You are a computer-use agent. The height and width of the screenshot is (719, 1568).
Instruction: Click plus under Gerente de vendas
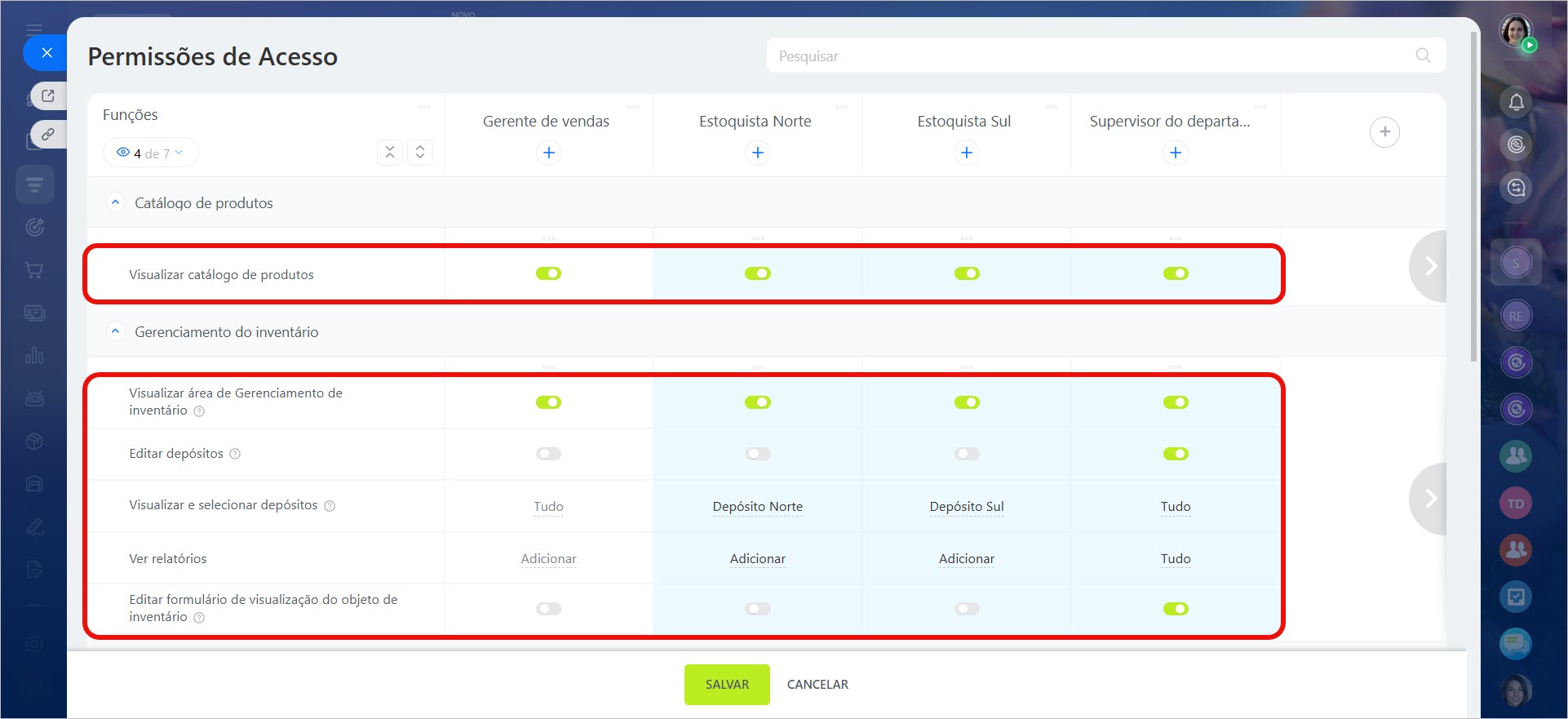pos(549,153)
